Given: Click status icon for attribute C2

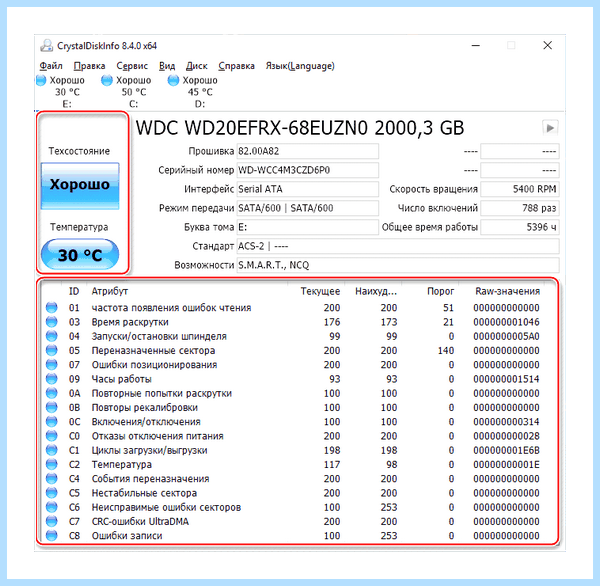Looking at the screenshot, I should coord(52,464).
